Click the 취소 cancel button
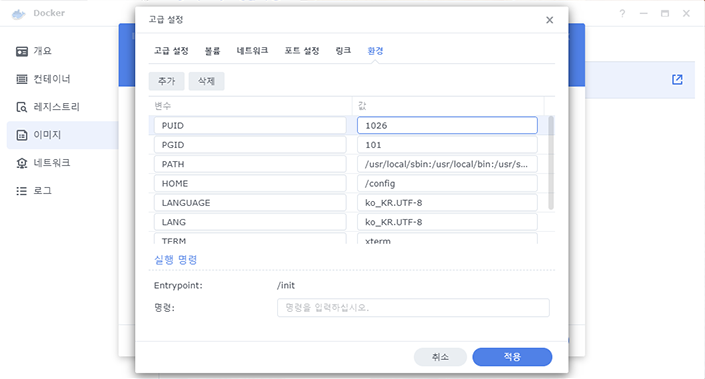 point(440,357)
